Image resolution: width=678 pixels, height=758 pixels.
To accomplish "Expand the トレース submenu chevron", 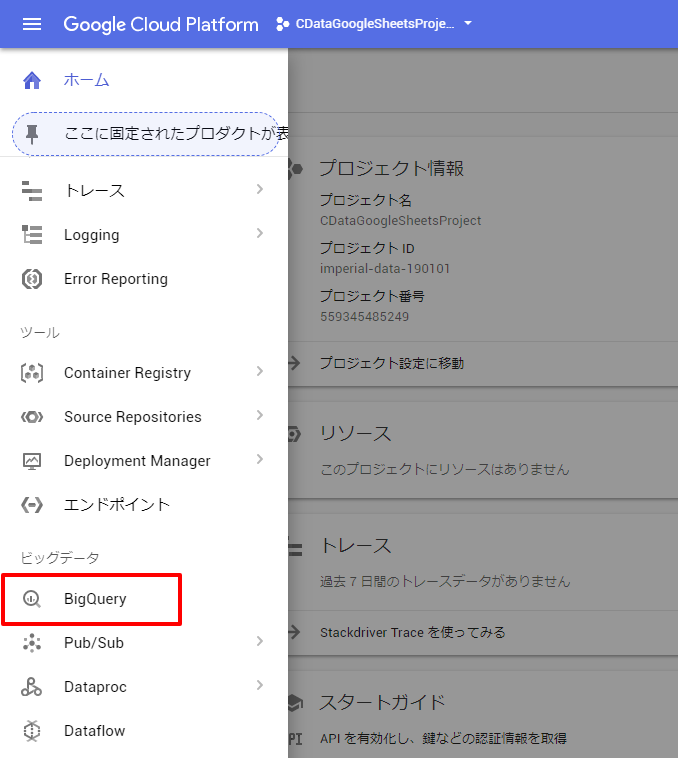I will tap(260, 189).
